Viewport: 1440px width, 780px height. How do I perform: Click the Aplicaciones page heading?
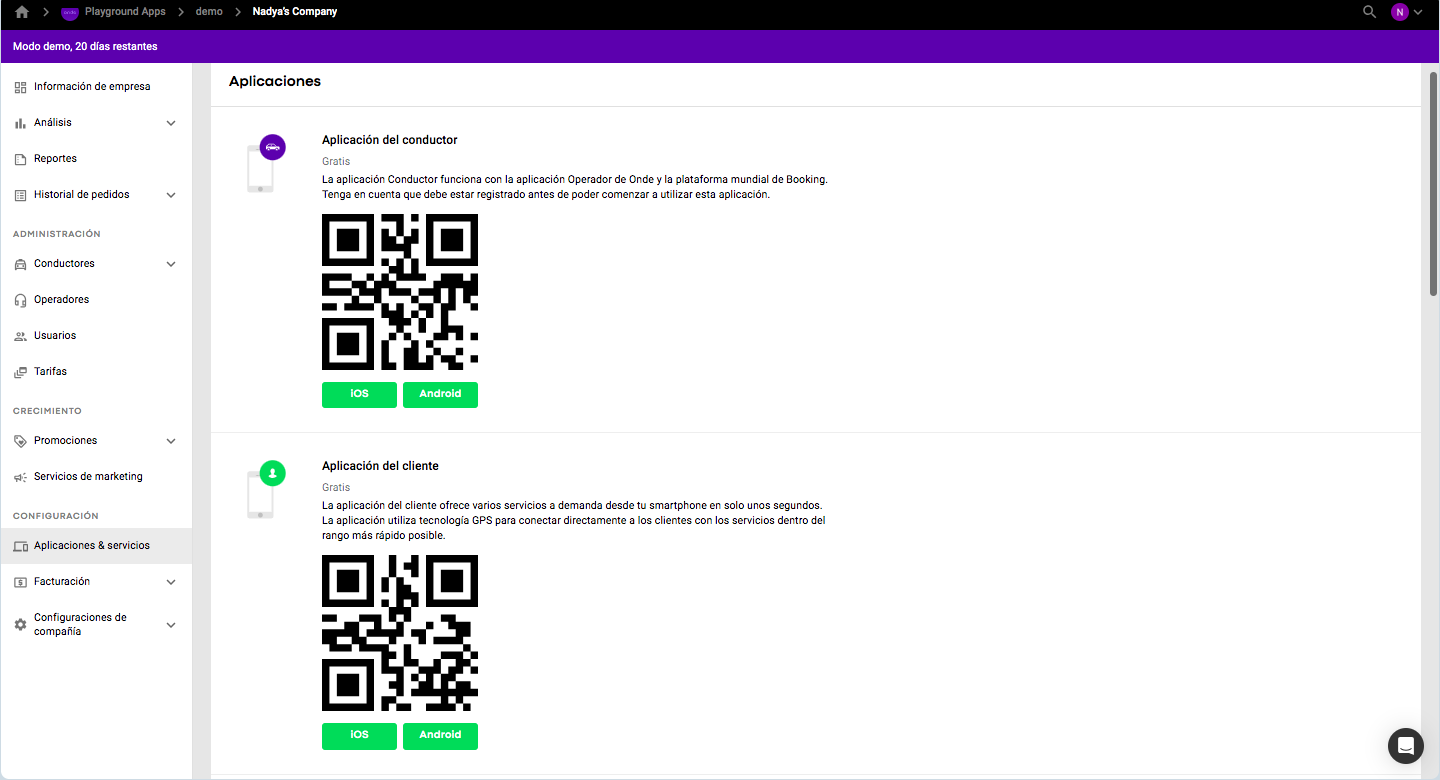[x=275, y=82]
